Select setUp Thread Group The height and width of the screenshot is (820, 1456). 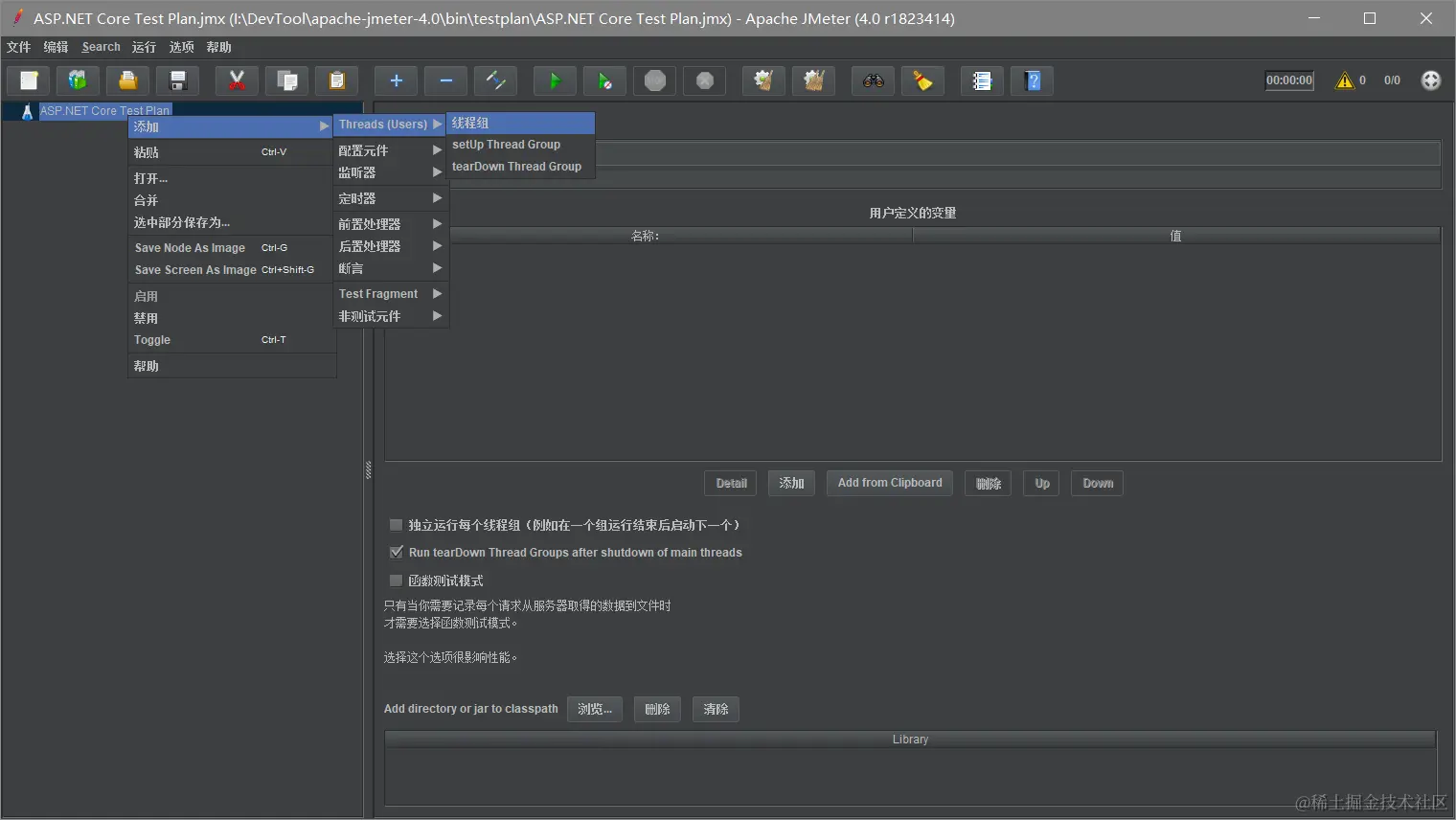(520, 145)
